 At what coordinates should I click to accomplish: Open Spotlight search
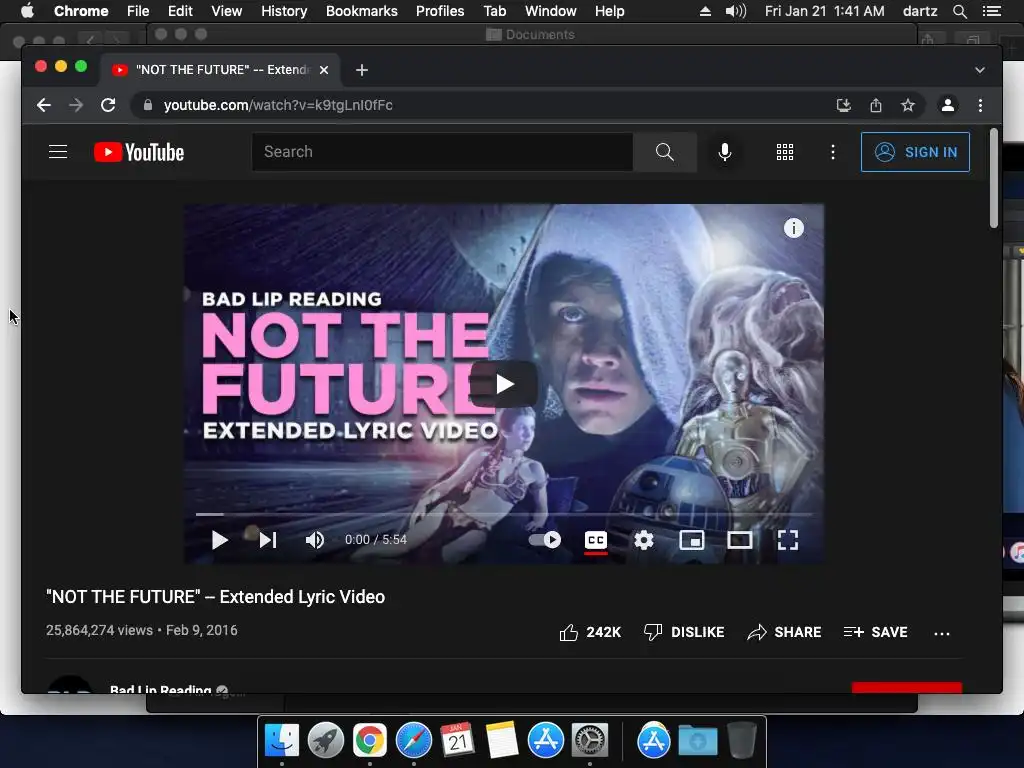[x=959, y=11]
